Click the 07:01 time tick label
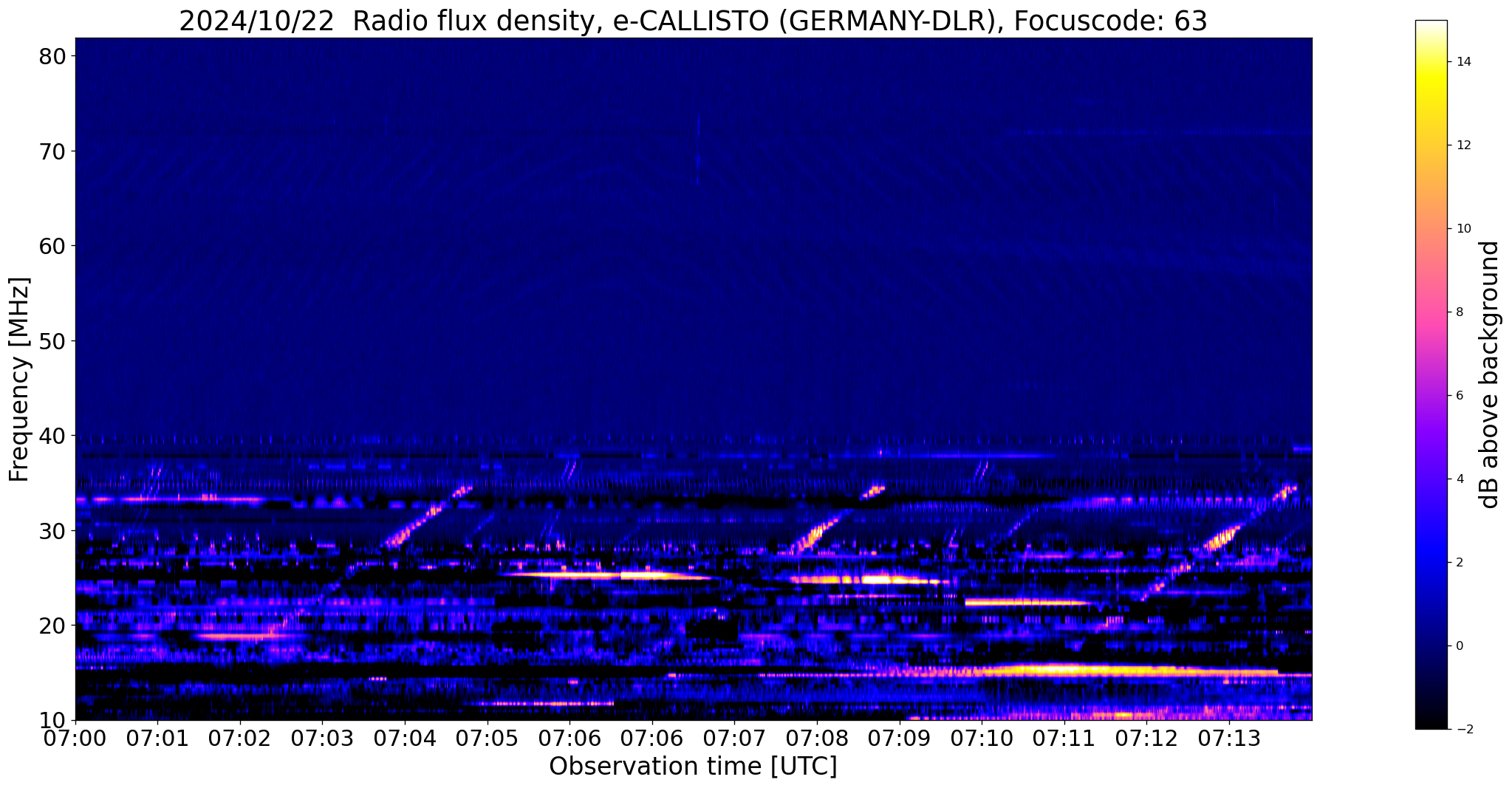This screenshot has height=788, width=1512. pos(157,738)
